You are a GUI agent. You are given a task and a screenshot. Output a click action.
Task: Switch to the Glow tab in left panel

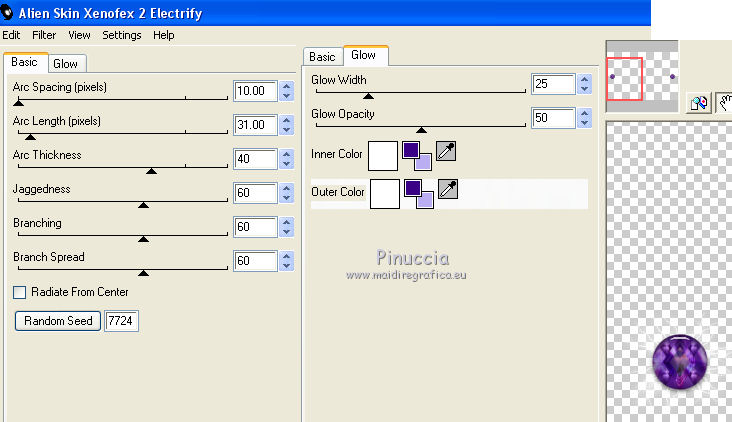[66, 63]
